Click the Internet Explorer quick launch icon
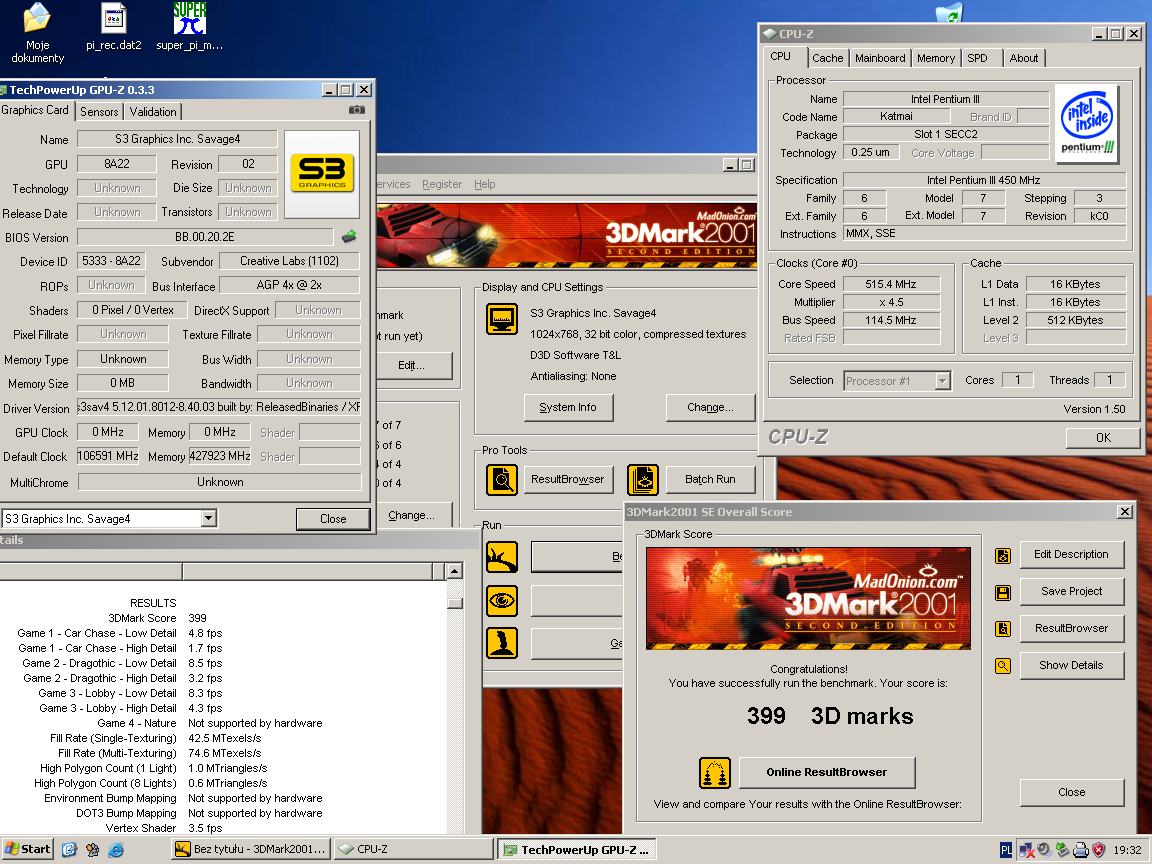 [116, 849]
